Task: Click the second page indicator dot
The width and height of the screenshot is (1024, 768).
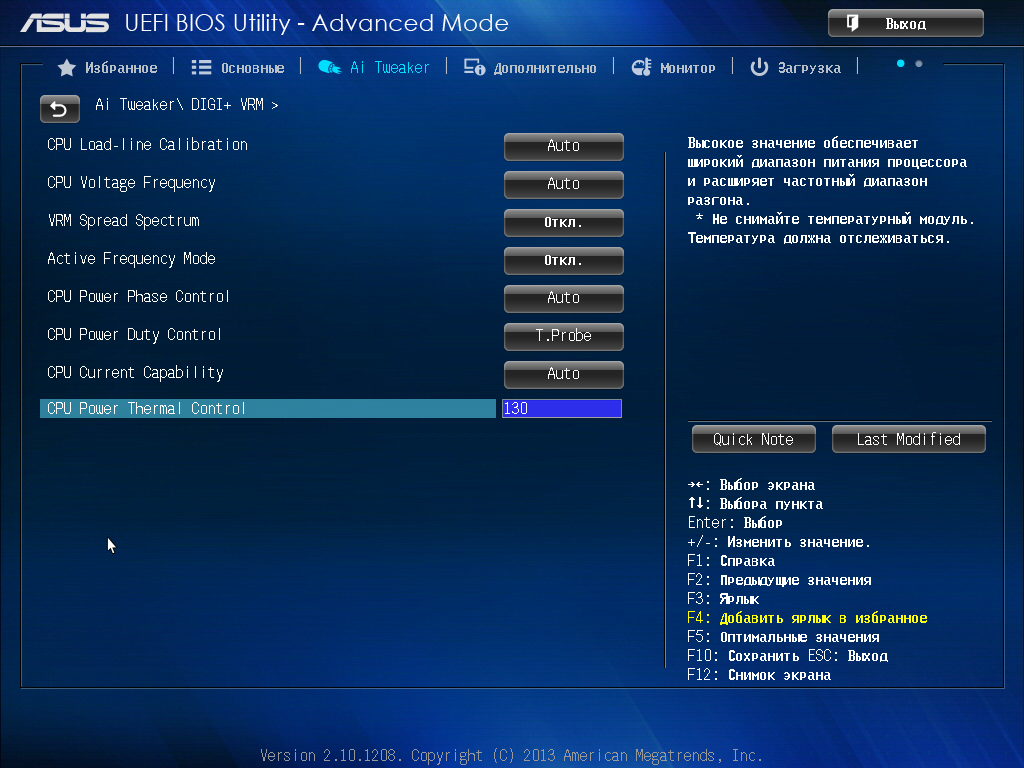Action: [919, 63]
